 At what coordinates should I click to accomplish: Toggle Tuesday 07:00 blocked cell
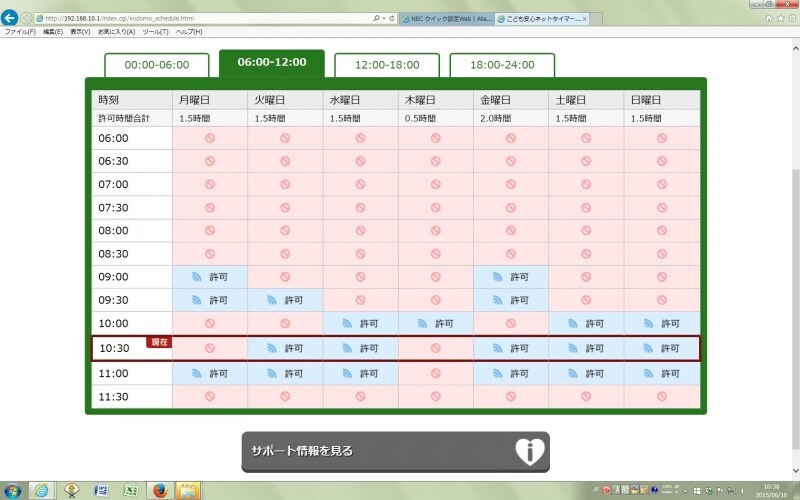(x=285, y=184)
